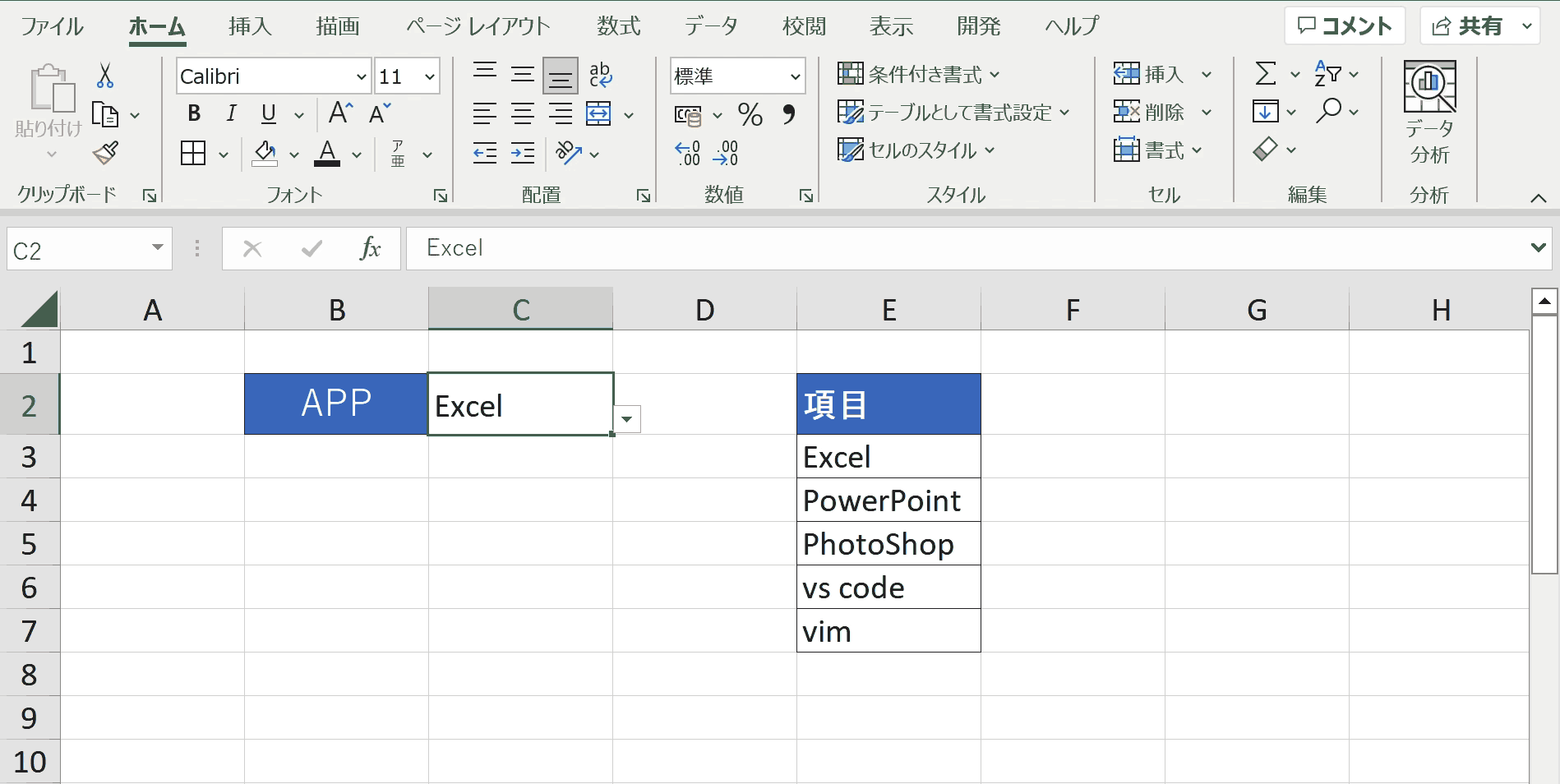This screenshot has width=1560, height=784.
Task: Open the font size dropdown
Action: pyautogui.click(x=429, y=76)
